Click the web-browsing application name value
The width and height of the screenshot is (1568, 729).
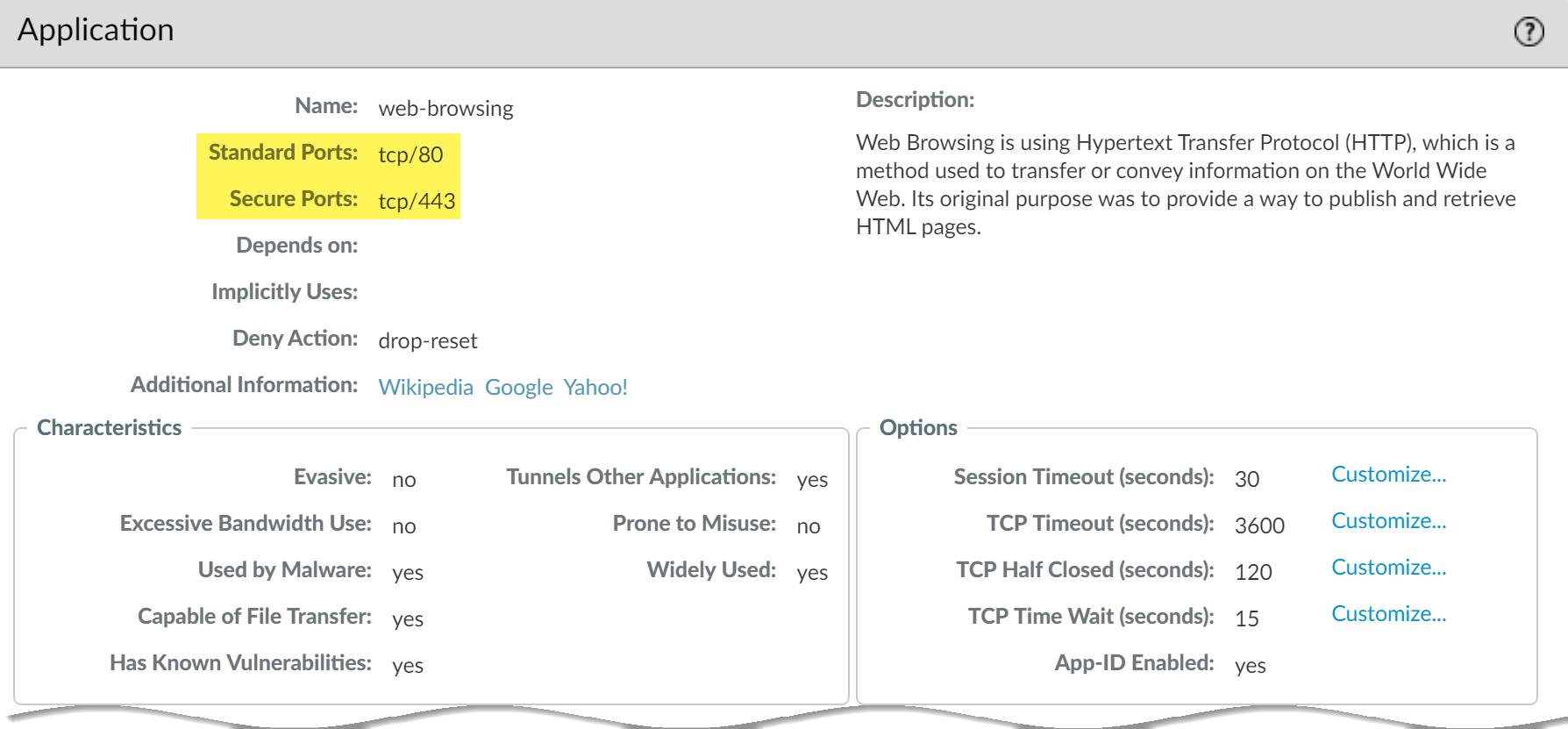445,109
